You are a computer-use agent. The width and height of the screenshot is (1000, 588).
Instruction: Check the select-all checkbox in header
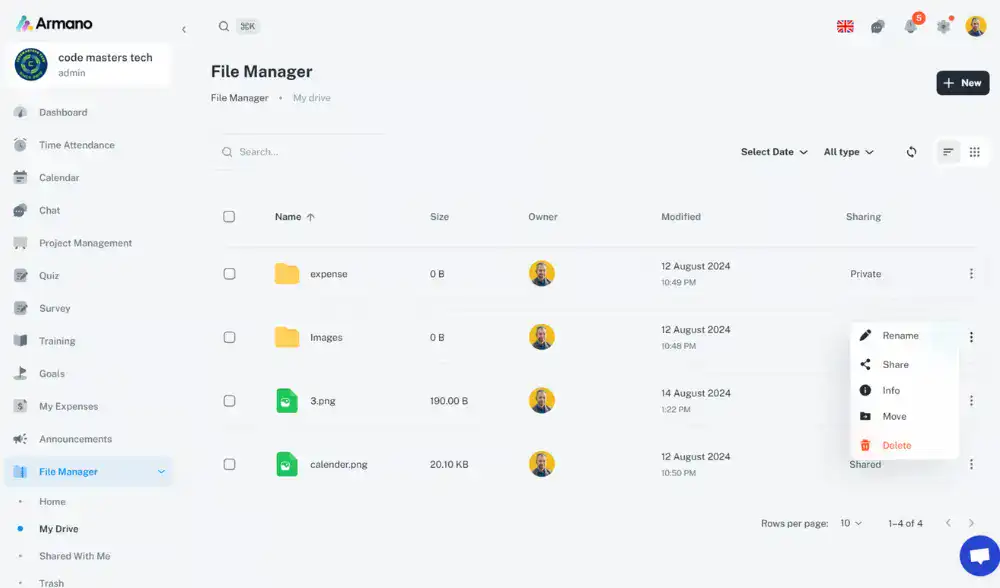[229, 217]
